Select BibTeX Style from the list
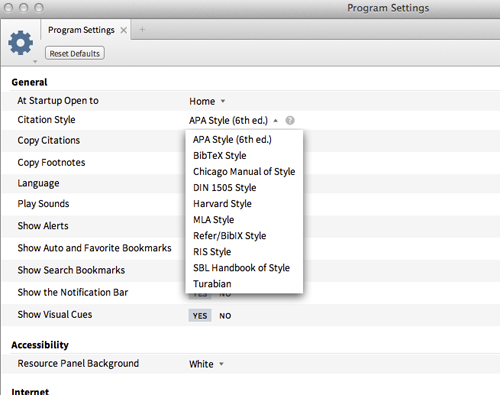Screen dimensions: 500x395 coord(220,155)
